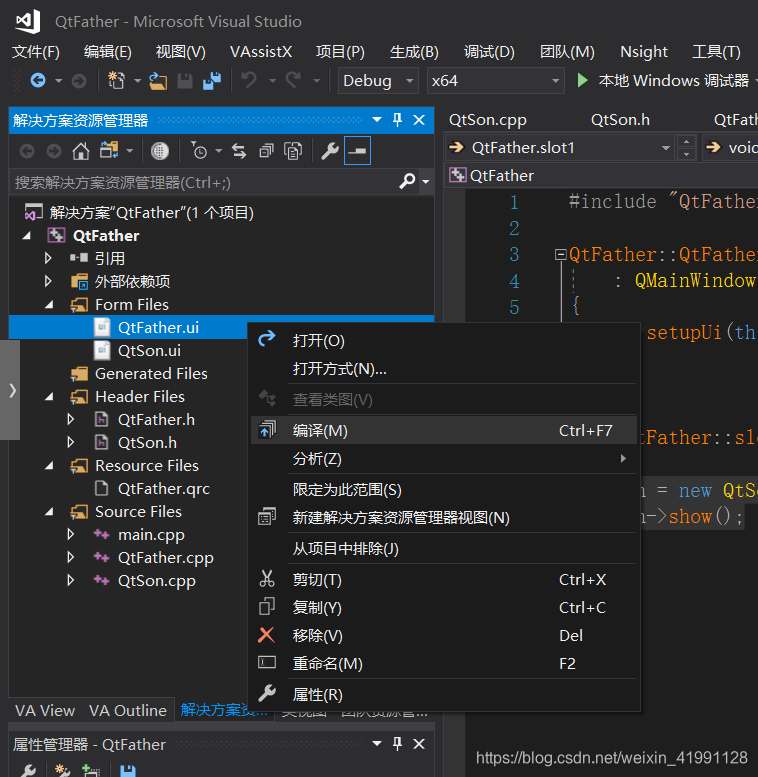Select QtFather.qrc in Resource Files
Image resolution: width=758 pixels, height=777 pixels.
[x=163, y=489]
